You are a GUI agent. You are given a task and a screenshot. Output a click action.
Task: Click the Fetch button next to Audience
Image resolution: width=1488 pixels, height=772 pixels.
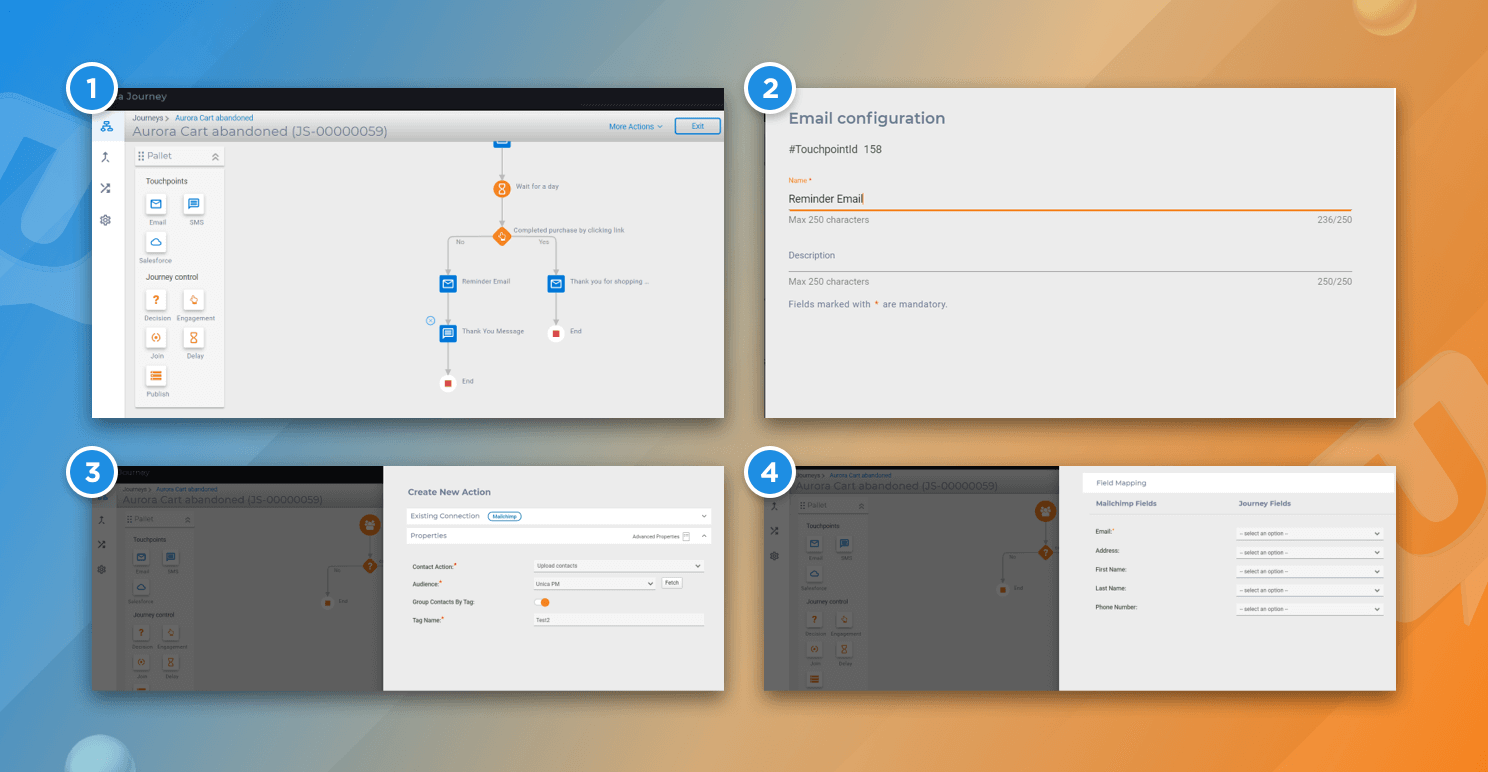pos(671,582)
